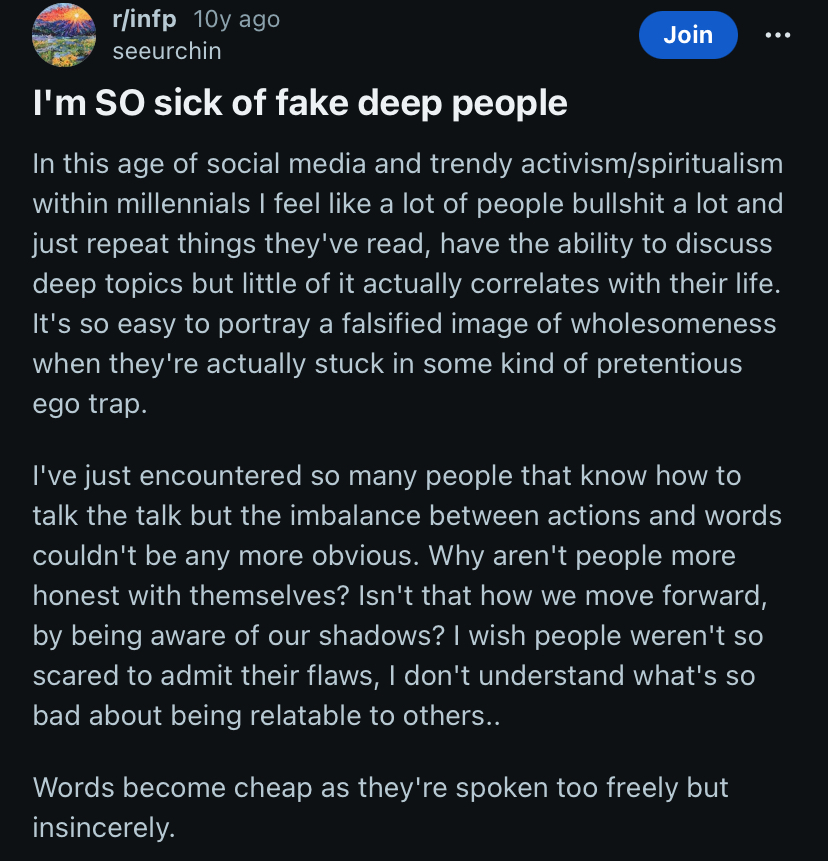Open the r/infp subreddit link
Image resolution: width=828 pixels, height=861 pixels.
145,19
